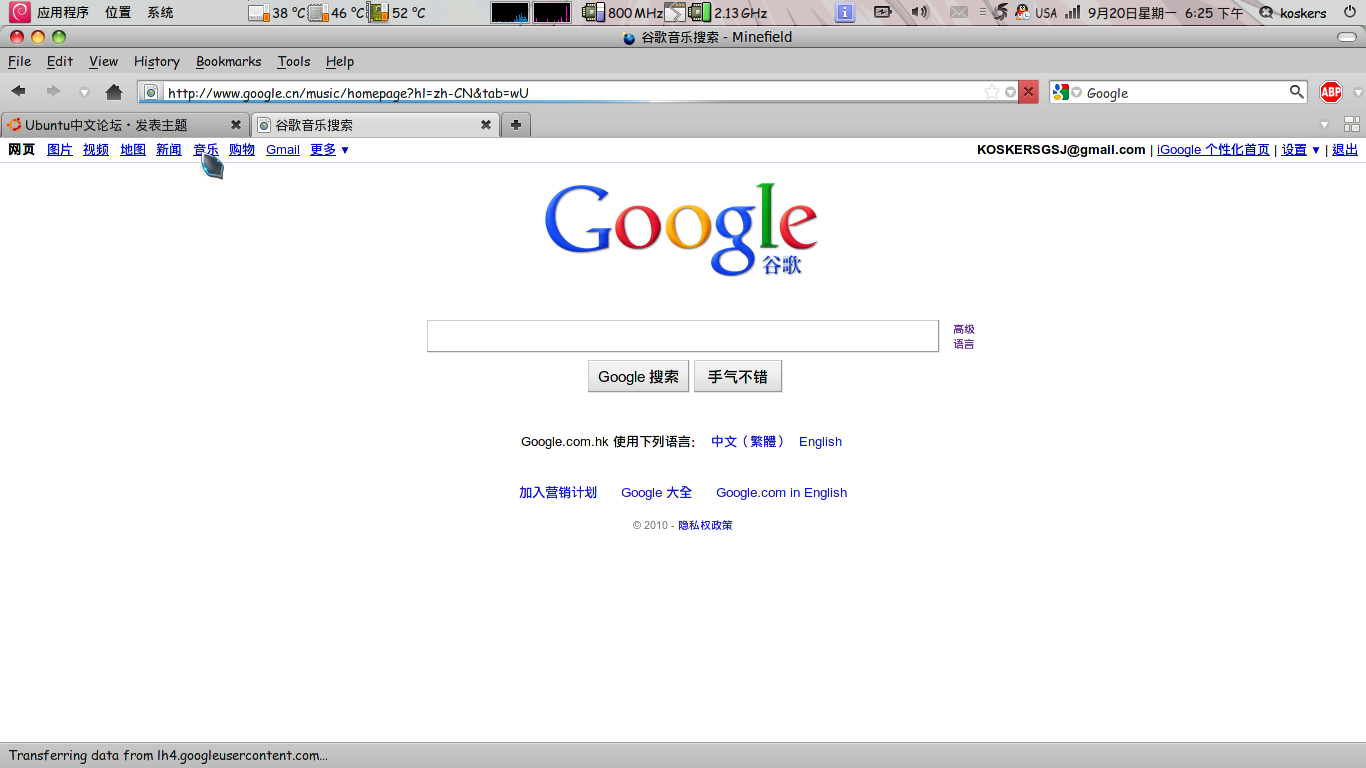Open iGoogle 个性化首页 link
The height and width of the screenshot is (768, 1366).
[x=1213, y=150]
